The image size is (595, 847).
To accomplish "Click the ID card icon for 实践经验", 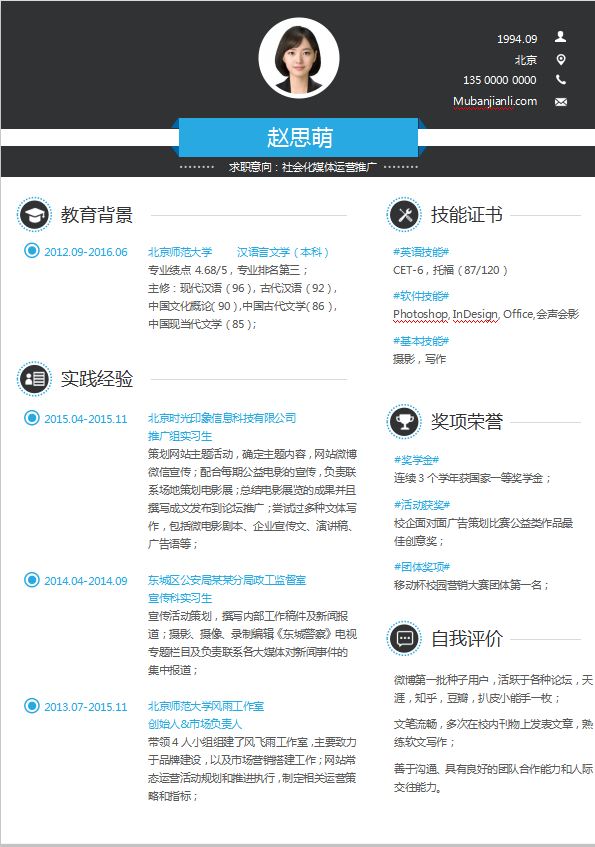I will point(35,379).
